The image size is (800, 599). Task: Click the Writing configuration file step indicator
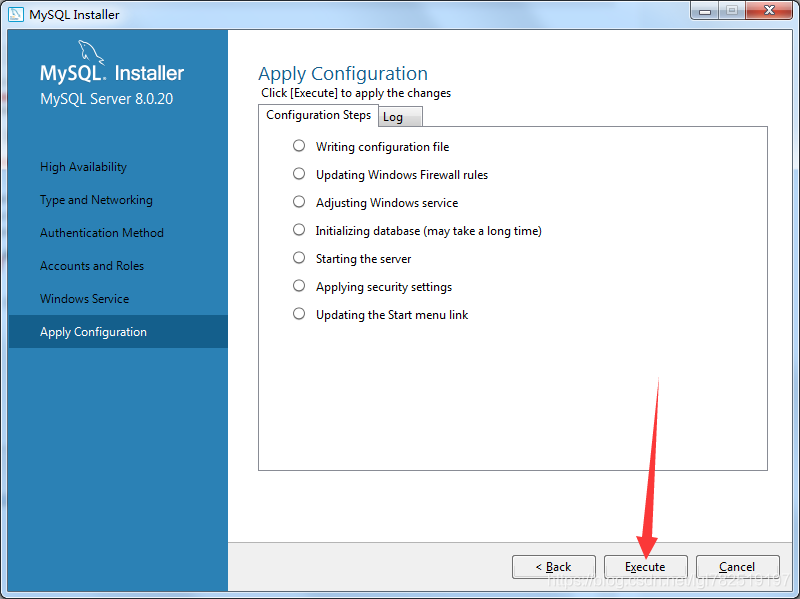(299, 146)
